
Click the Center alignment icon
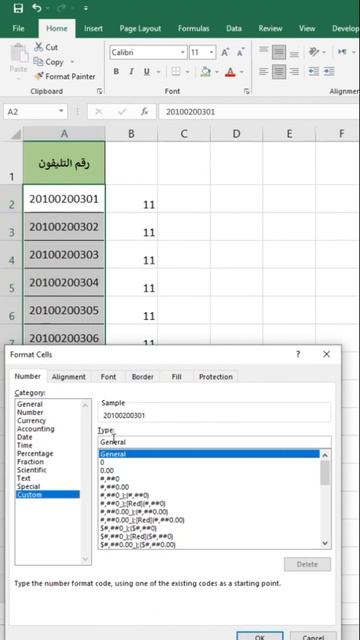coord(279,72)
